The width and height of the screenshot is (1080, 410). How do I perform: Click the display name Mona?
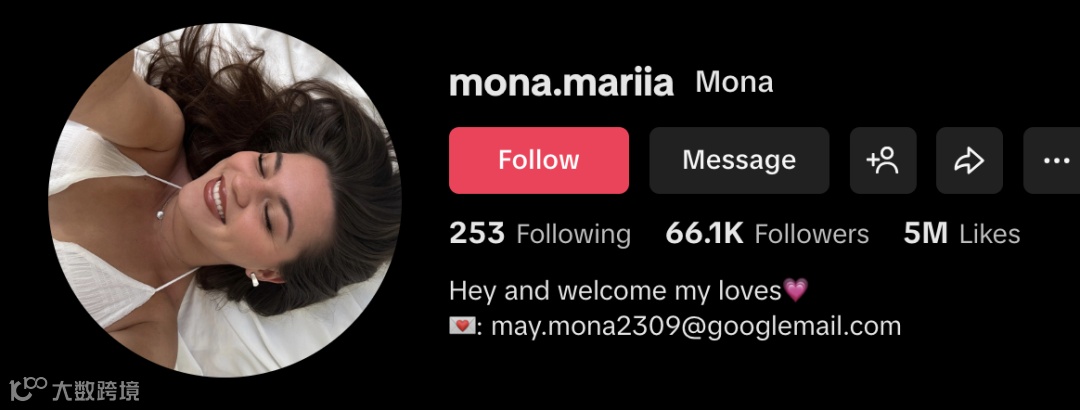734,82
